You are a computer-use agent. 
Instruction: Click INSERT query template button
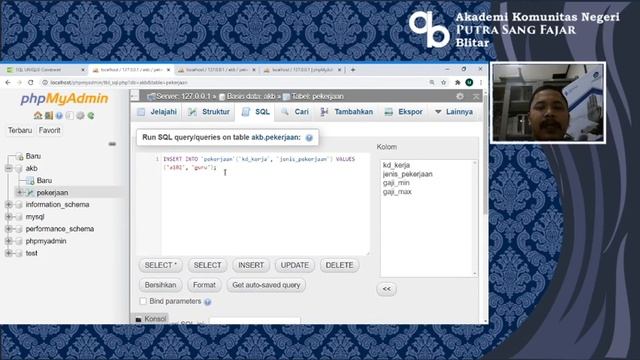(x=251, y=265)
